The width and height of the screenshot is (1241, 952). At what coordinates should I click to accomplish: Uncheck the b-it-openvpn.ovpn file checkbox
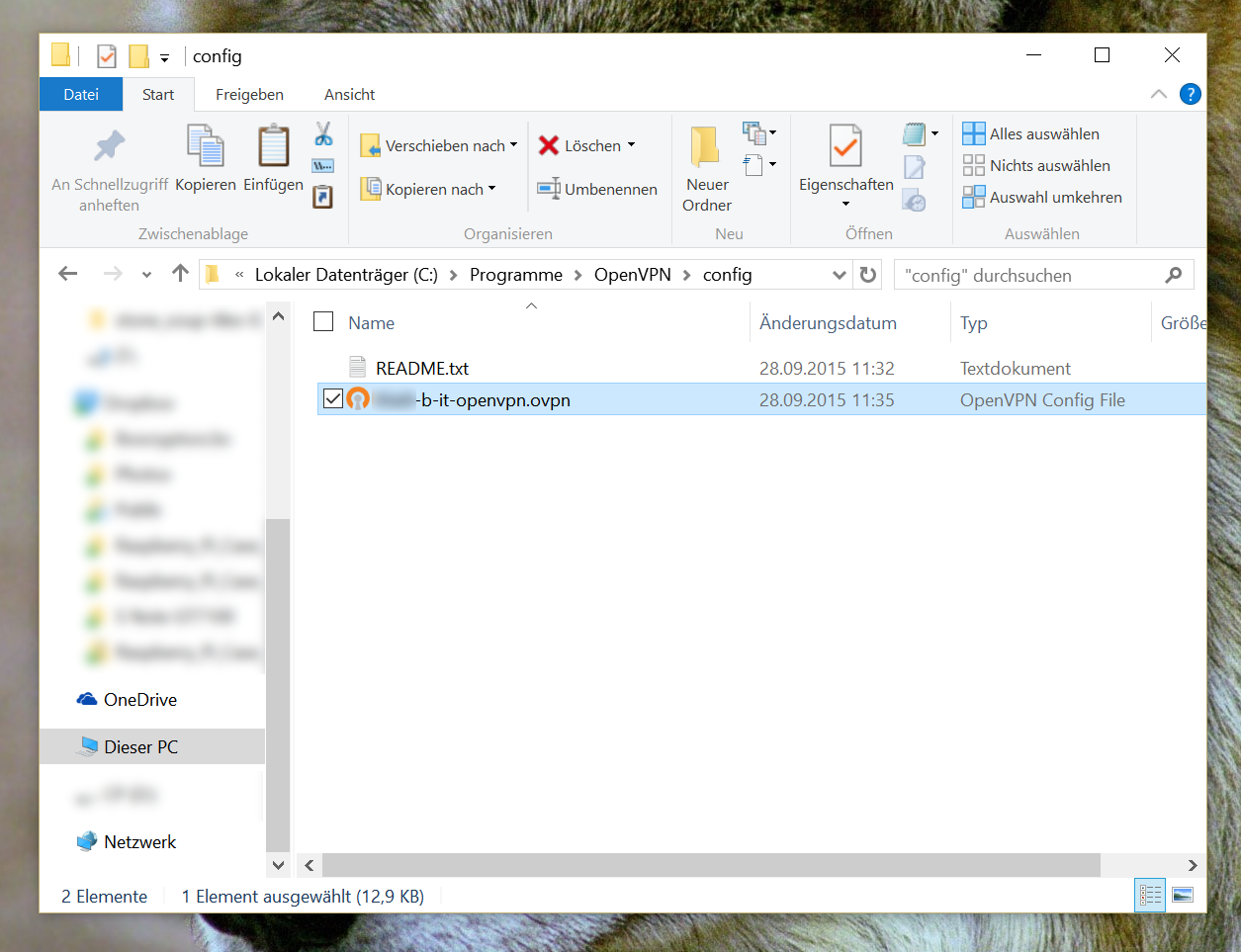point(333,399)
